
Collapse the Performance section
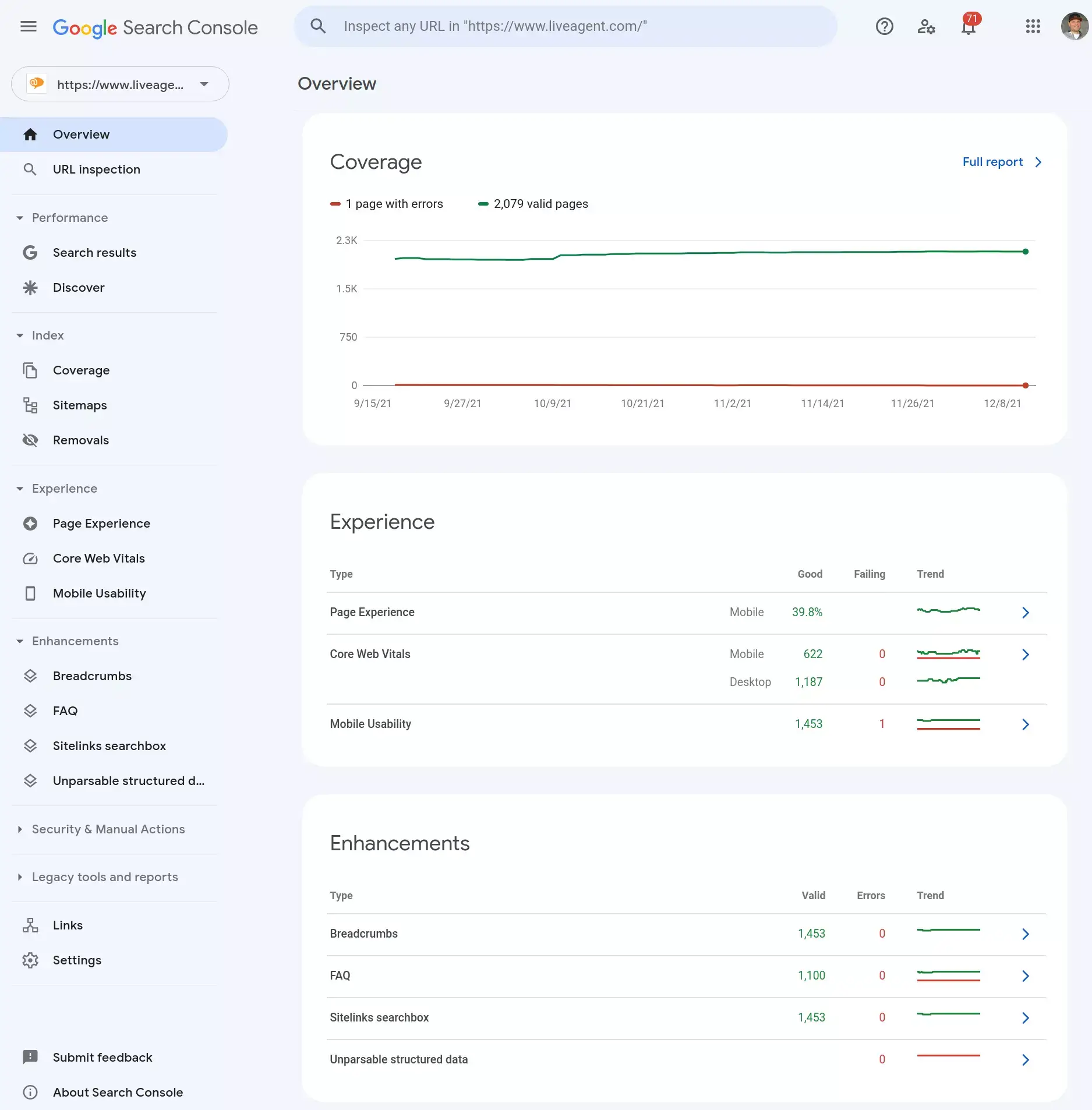[19, 217]
